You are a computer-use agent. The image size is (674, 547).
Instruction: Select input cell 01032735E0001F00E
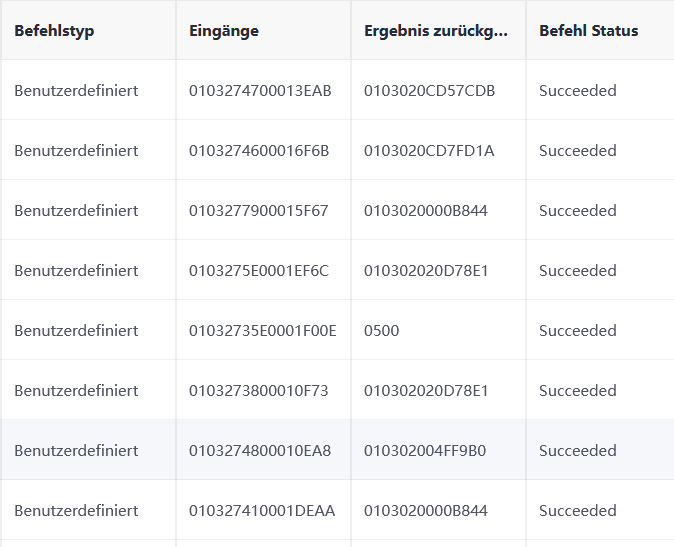click(263, 331)
